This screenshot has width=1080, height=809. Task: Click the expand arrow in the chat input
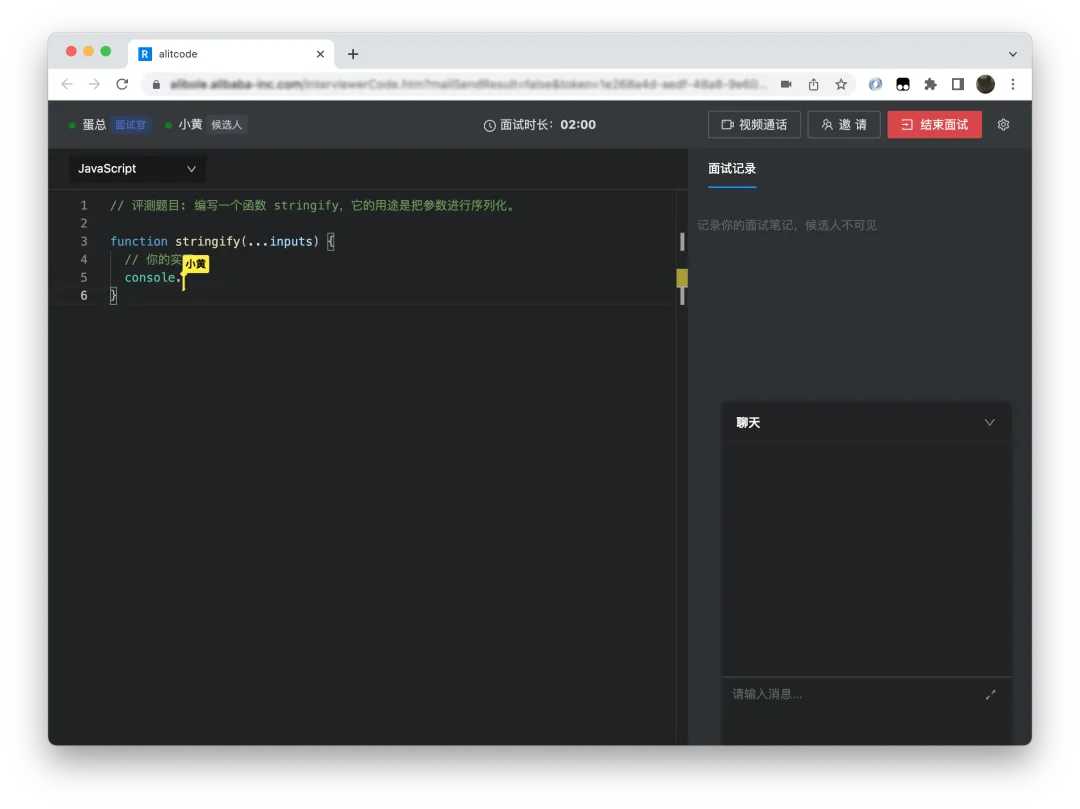click(991, 693)
